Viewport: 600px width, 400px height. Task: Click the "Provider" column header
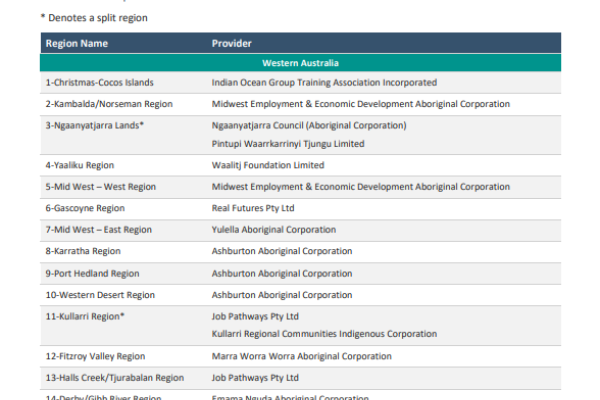231,44
